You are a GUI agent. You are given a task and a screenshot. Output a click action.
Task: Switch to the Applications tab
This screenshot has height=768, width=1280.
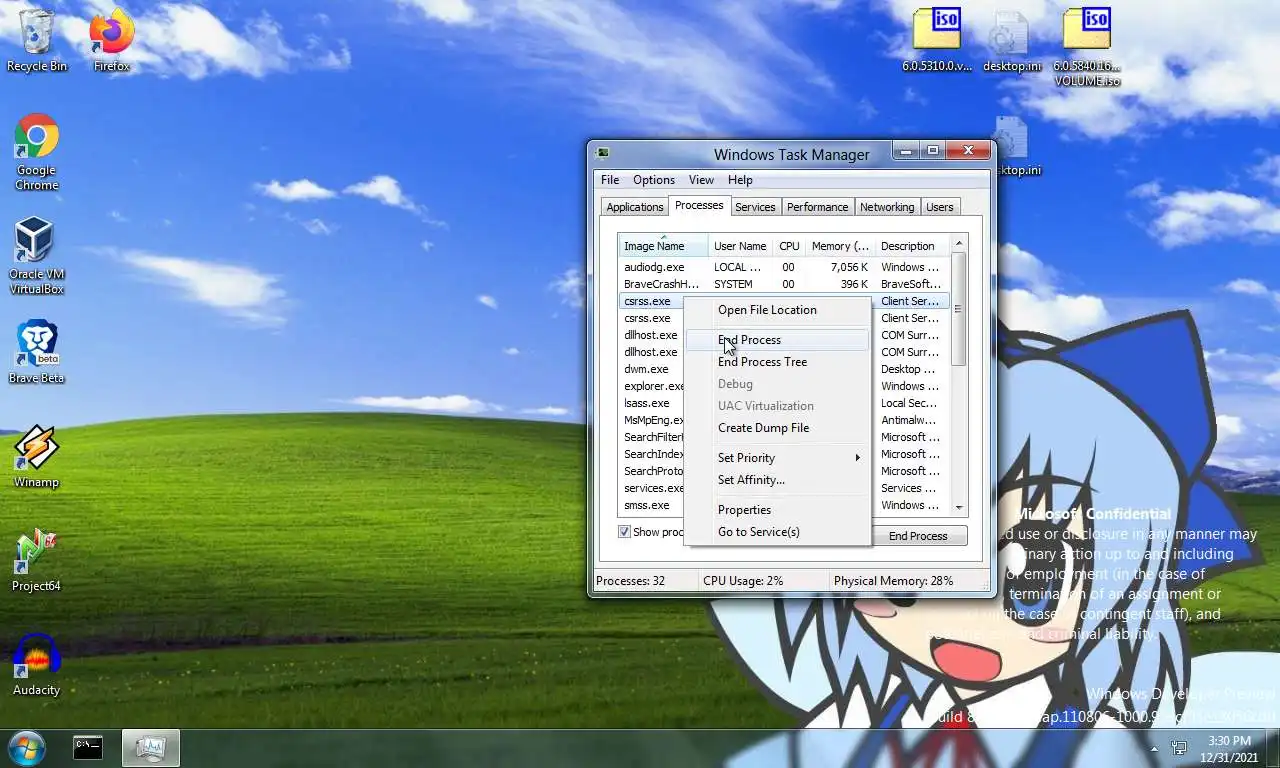coord(635,207)
